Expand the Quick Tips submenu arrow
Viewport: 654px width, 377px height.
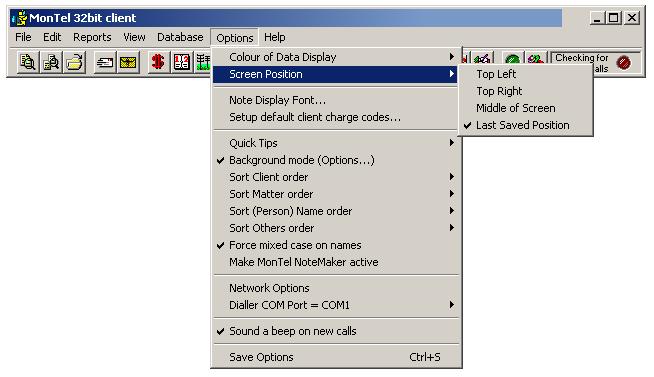point(452,143)
